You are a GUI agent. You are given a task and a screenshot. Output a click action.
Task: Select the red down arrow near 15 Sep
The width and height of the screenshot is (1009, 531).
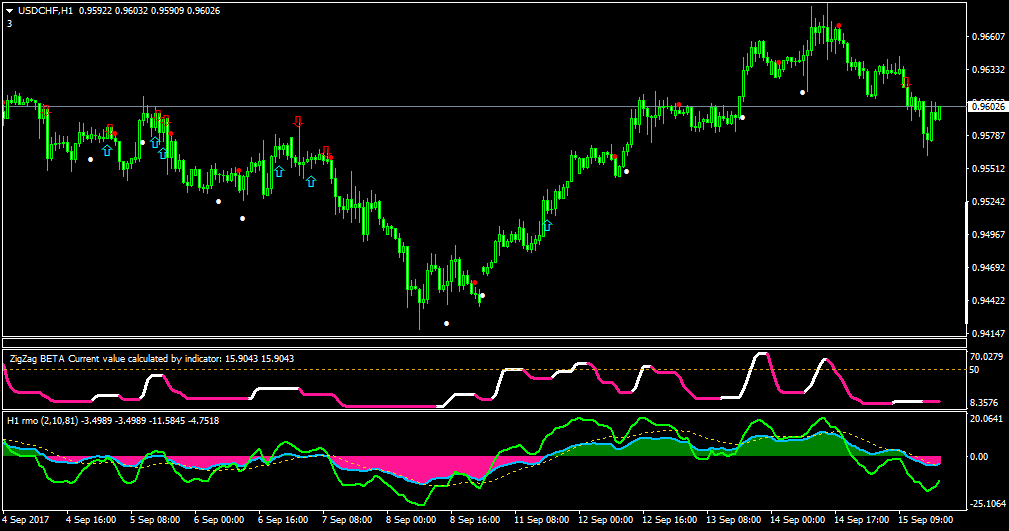(x=906, y=82)
